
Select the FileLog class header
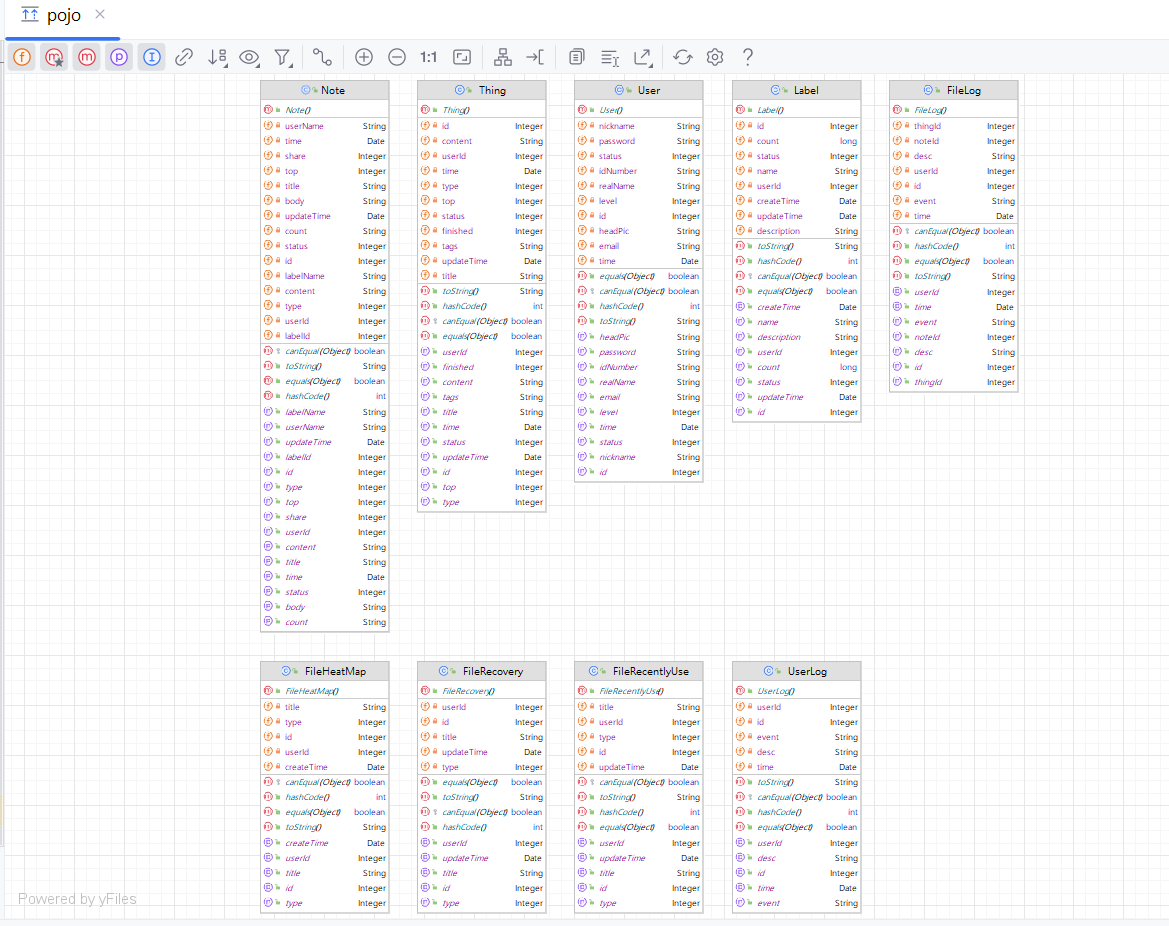pos(954,90)
